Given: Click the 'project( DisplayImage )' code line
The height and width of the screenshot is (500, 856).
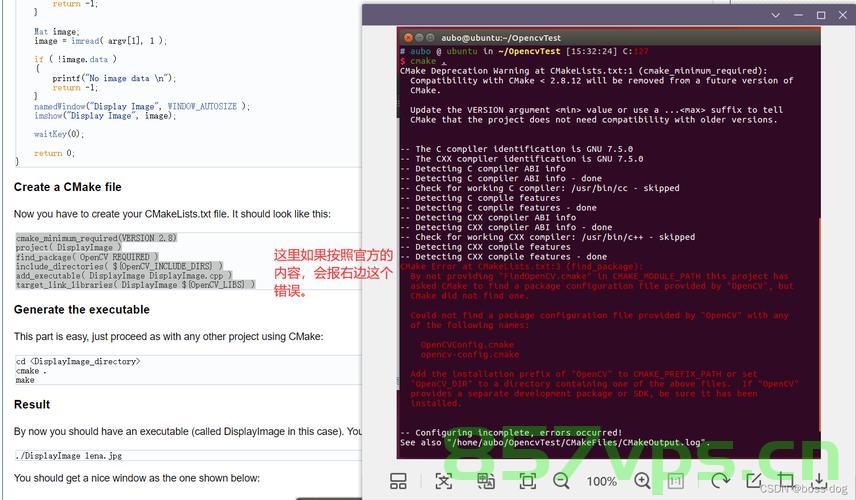Looking at the screenshot, I should pos(69,247).
